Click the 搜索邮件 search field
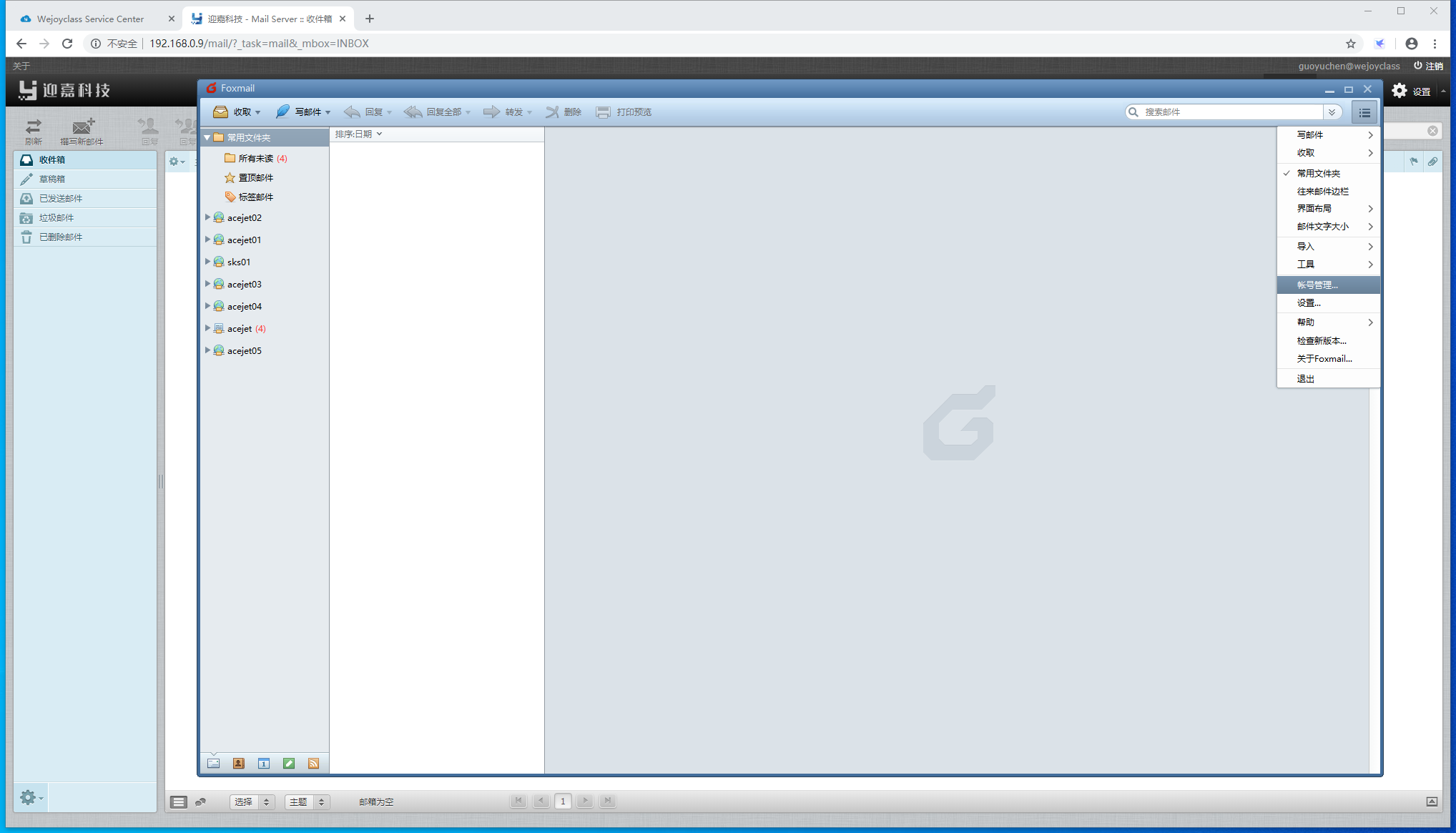This screenshot has height=833, width=1456. pyautogui.click(x=1230, y=112)
